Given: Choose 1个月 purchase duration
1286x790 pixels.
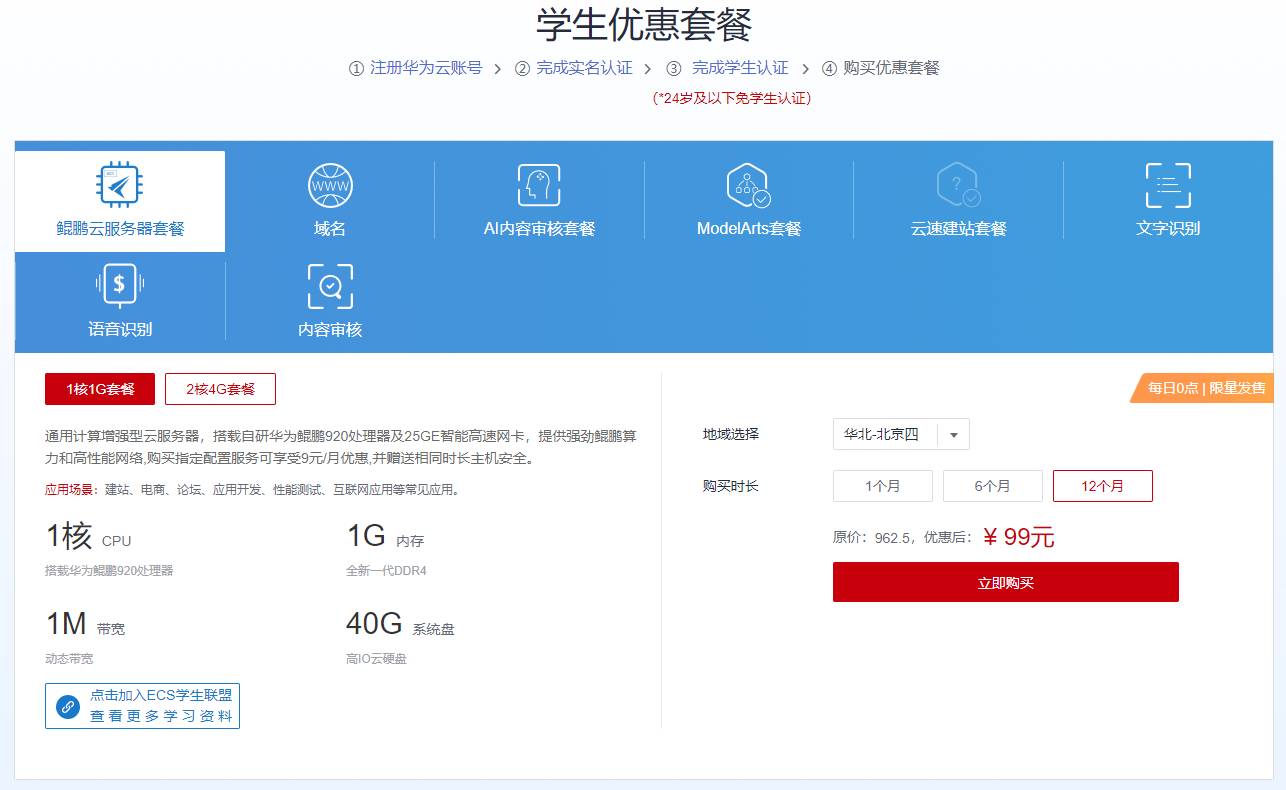Looking at the screenshot, I should [x=883, y=486].
